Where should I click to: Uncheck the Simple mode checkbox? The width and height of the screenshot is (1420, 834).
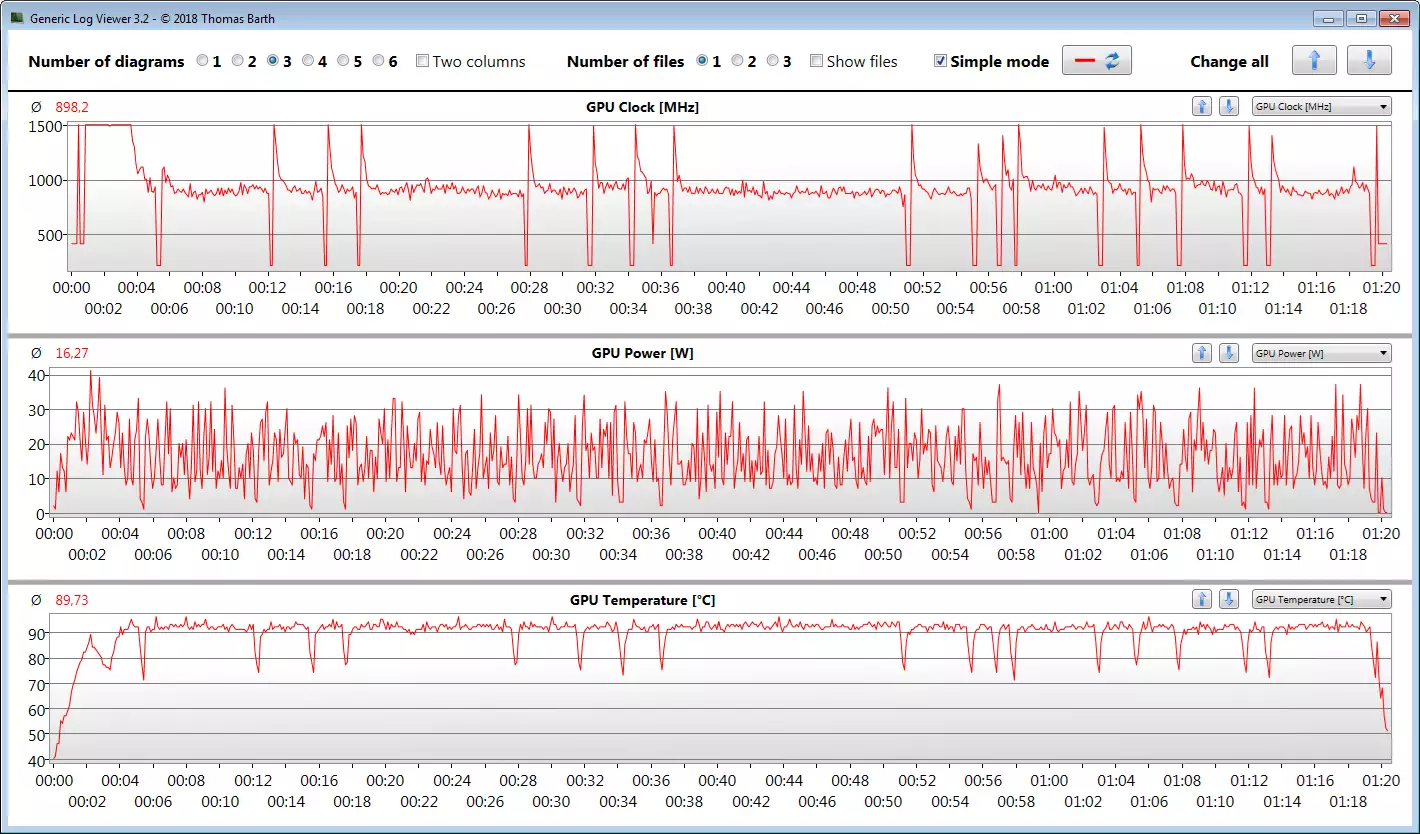pyautogui.click(x=940, y=61)
